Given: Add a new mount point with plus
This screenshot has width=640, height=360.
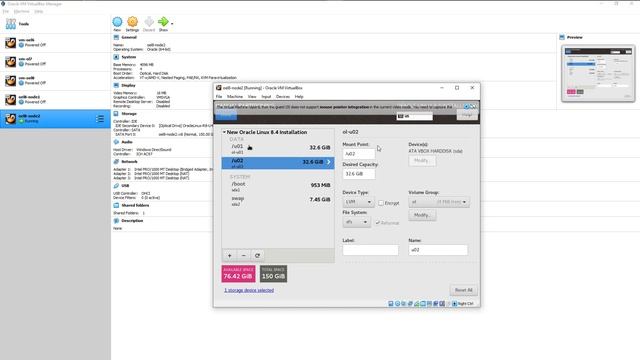Looking at the screenshot, I should 230,256.
